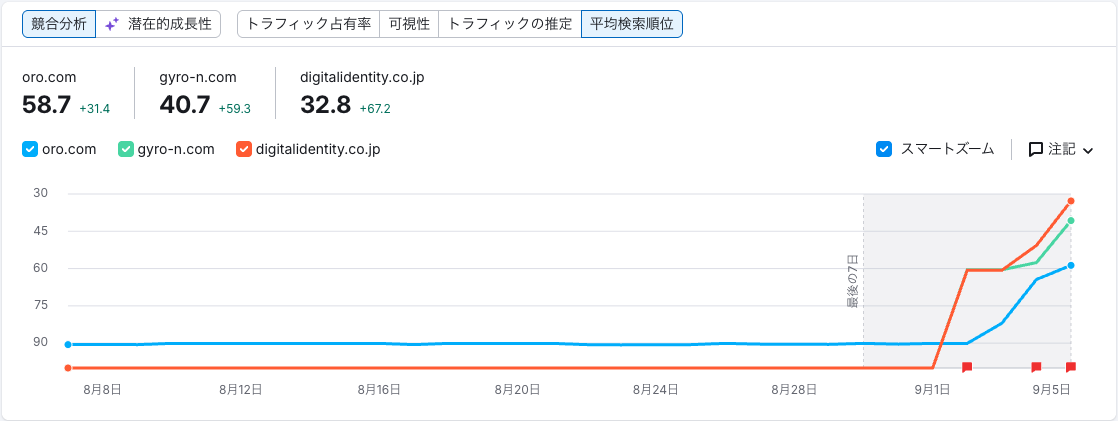
Task: Click the red note flag at chart's right edge
Action: click(1071, 367)
